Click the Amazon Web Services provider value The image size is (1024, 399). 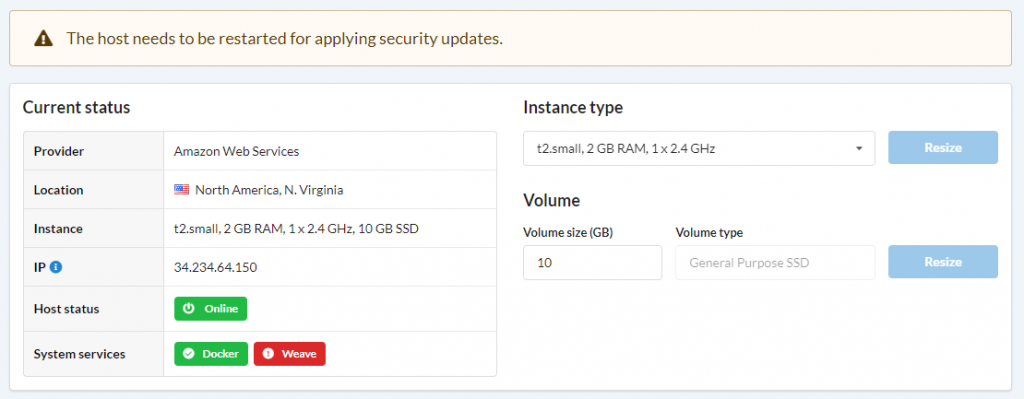click(236, 152)
